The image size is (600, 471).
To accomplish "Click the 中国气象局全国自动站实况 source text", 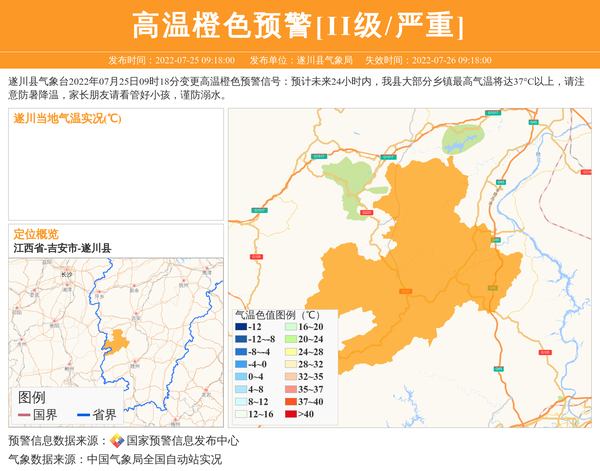I will click(x=154, y=459).
